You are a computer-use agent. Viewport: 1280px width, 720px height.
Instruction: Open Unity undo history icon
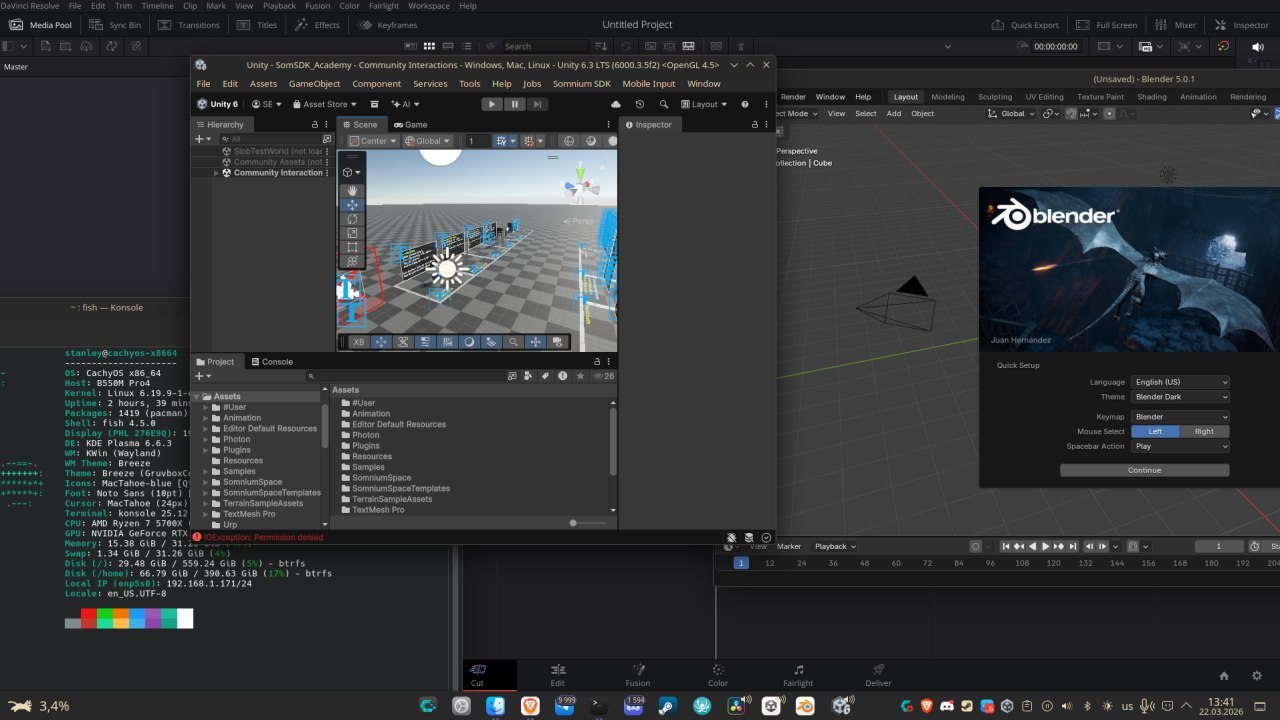click(x=640, y=104)
